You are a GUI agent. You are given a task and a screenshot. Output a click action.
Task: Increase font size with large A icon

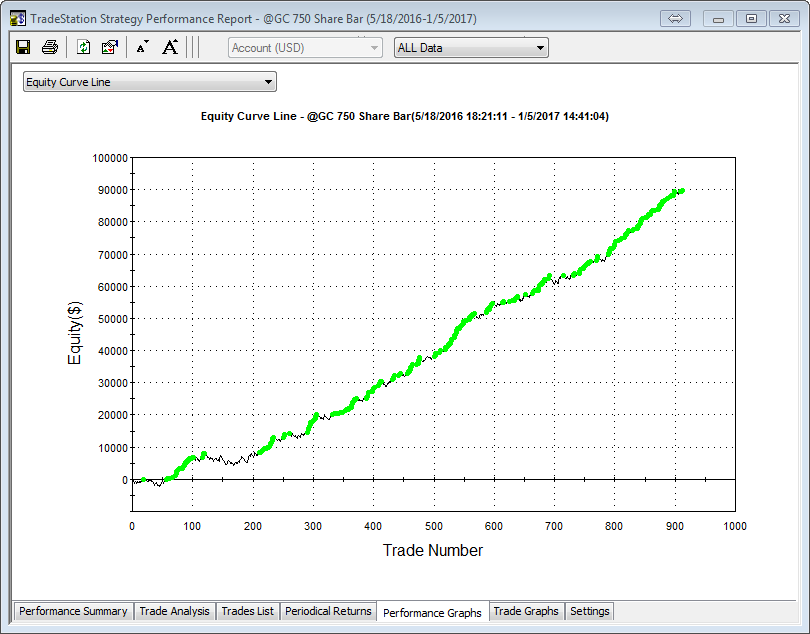coord(170,47)
